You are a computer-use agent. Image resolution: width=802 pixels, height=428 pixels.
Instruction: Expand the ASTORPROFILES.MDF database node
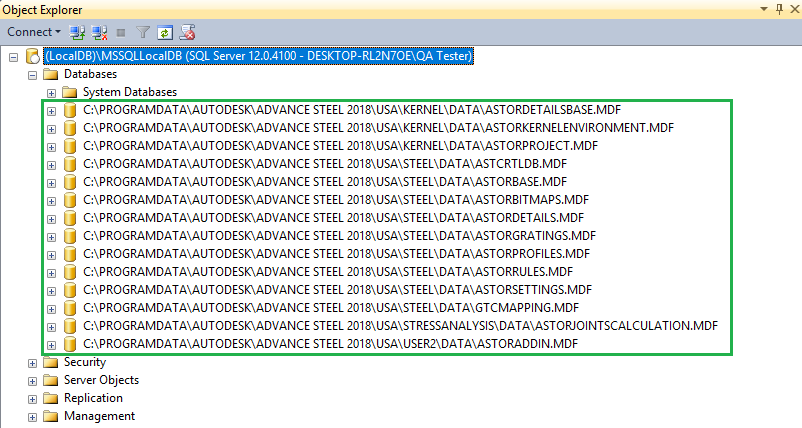[51, 255]
